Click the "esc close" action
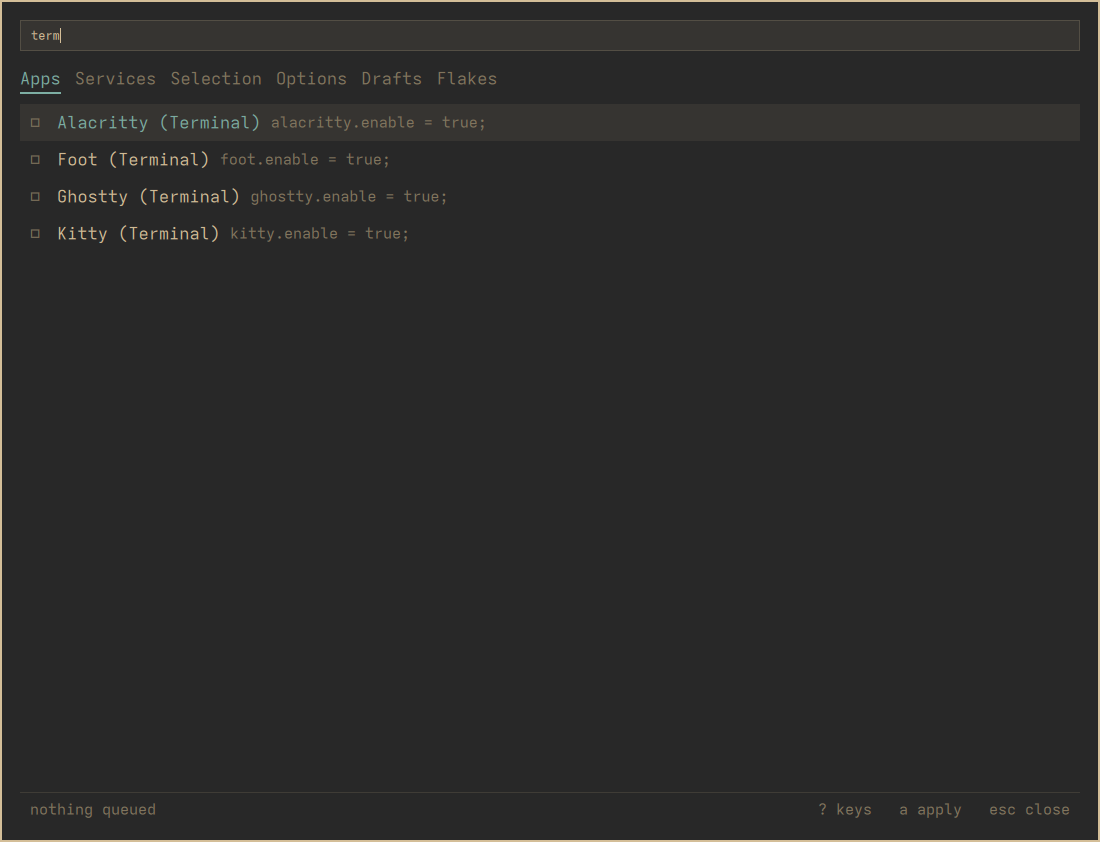Screen dimensions: 1100x842 (x=1029, y=810)
